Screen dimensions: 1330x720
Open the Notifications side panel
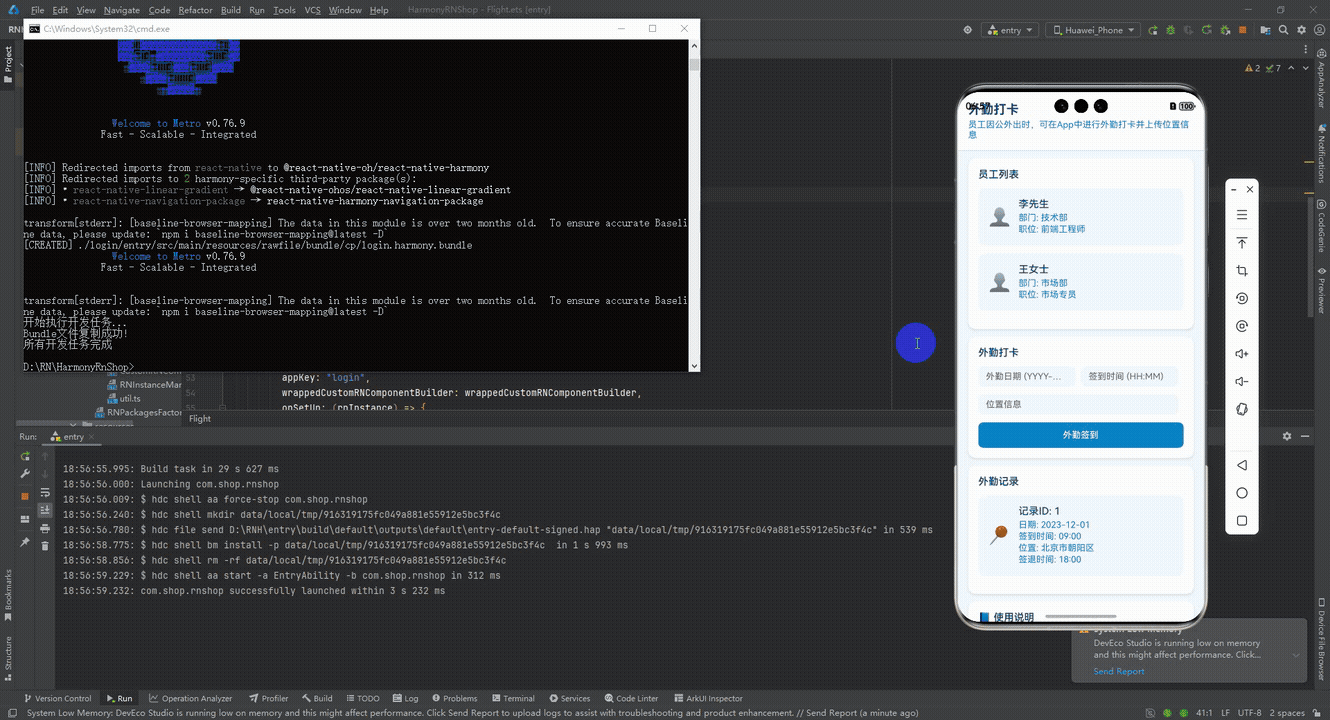point(1321,155)
